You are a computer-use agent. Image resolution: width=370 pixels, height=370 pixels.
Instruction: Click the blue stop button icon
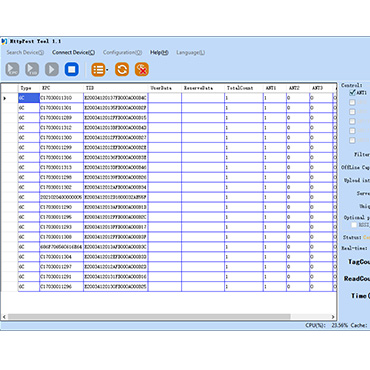point(72,69)
